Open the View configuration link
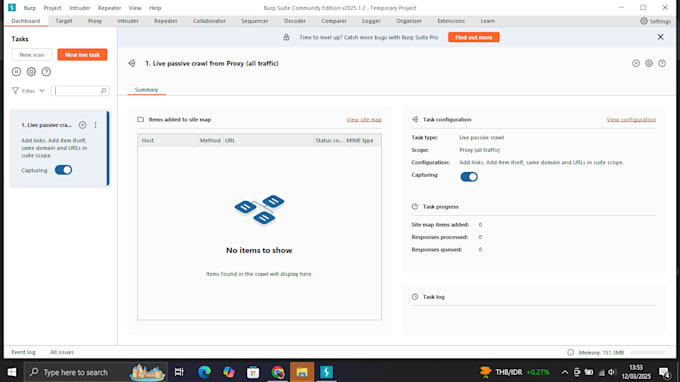 pos(631,119)
